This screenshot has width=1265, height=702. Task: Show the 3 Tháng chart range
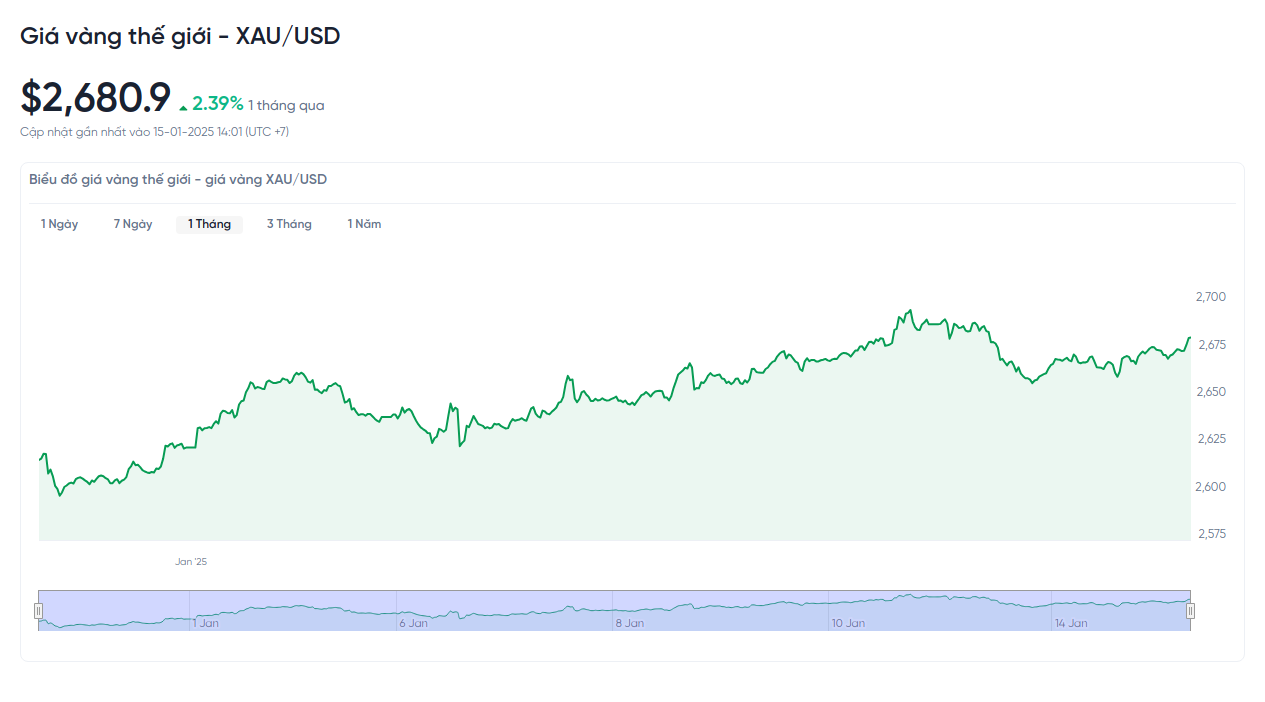289,224
